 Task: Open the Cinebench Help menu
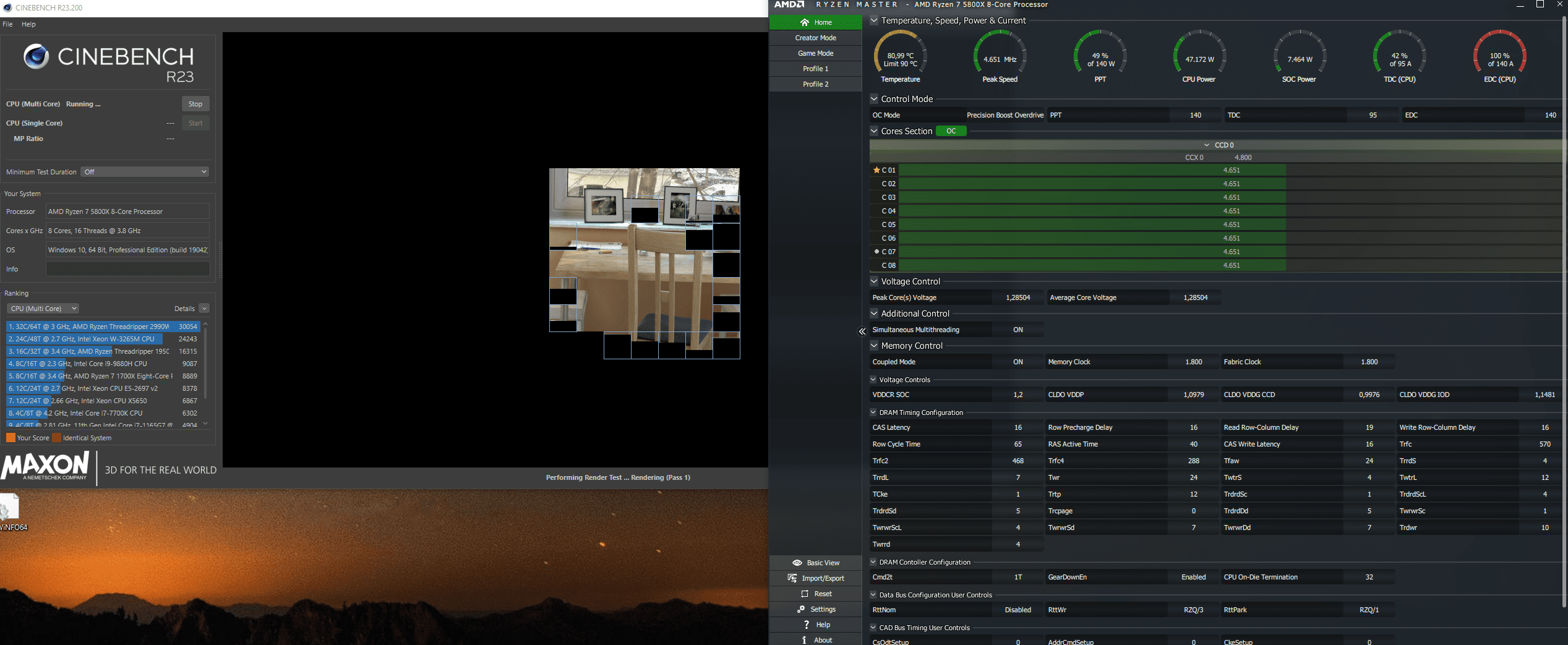click(x=28, y=25)
